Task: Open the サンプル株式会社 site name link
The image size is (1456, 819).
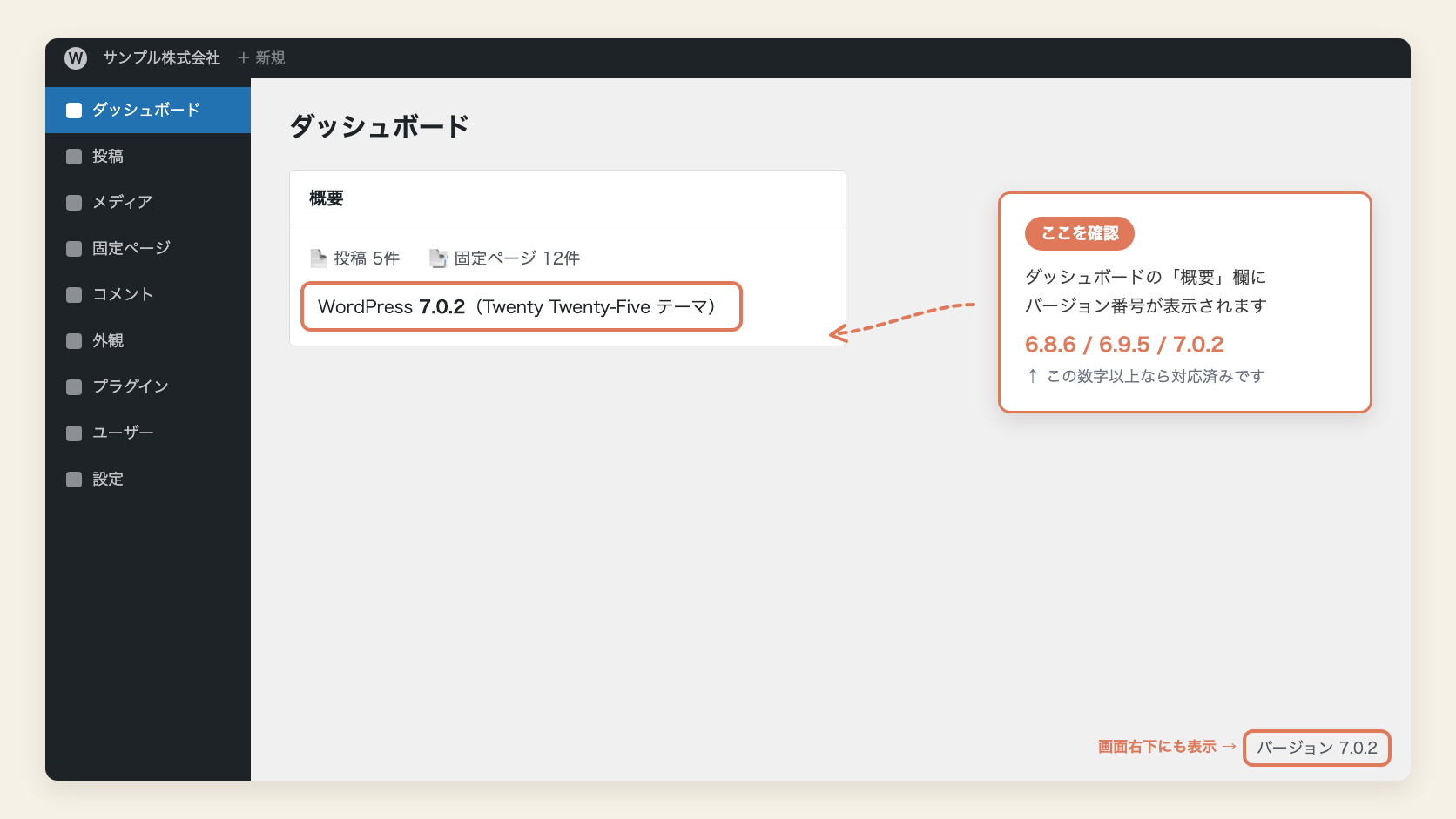Action: pyautogui.click(x=161, y=58)
